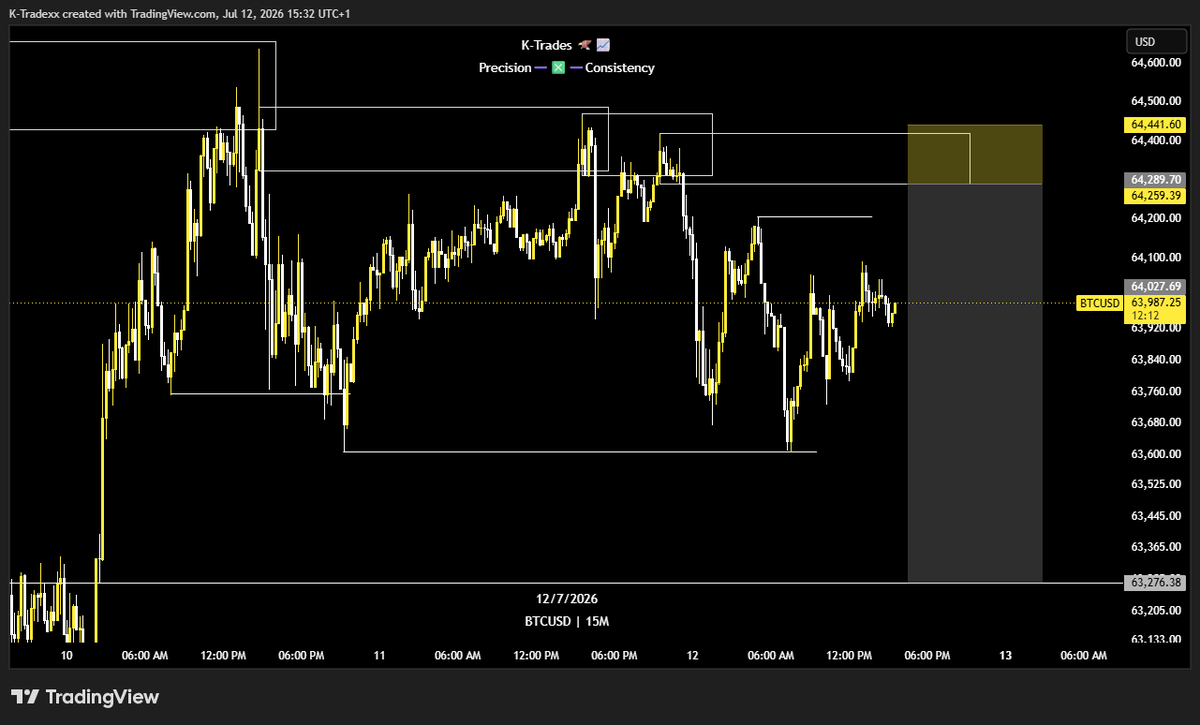Click the BTCUSD | 15M label
This screenshot has width=1200, height=725.
pyautogui.click(x=567, y=621)
